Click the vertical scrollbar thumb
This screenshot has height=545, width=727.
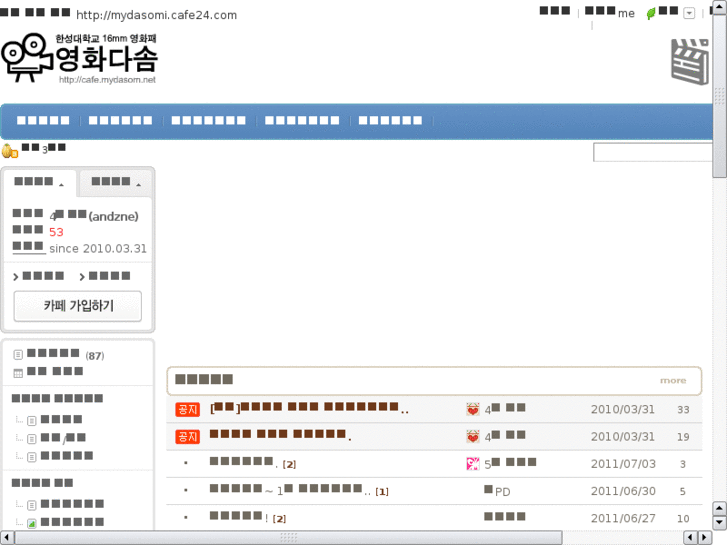tap(720, 96)
